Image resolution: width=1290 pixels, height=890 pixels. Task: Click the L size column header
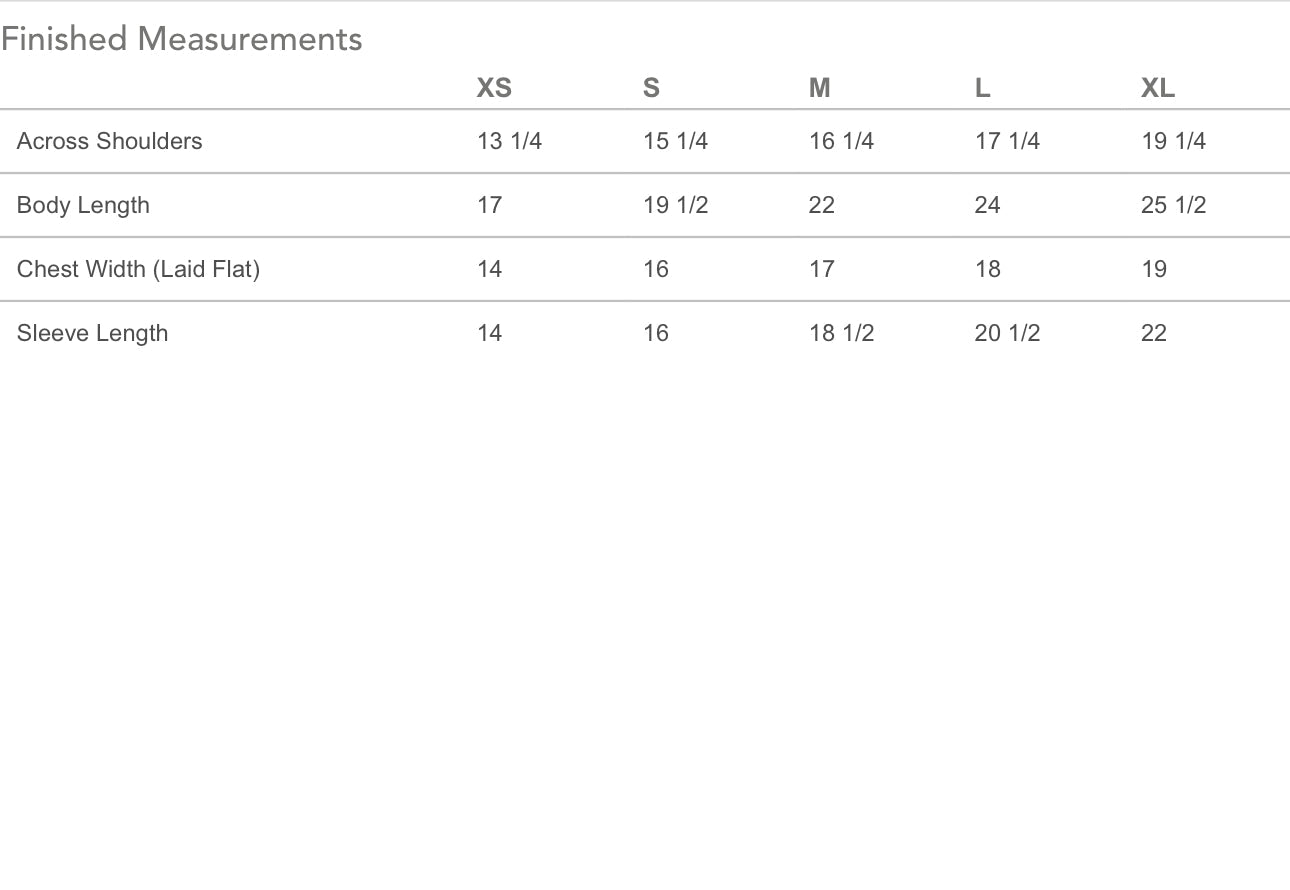(983, 88)
